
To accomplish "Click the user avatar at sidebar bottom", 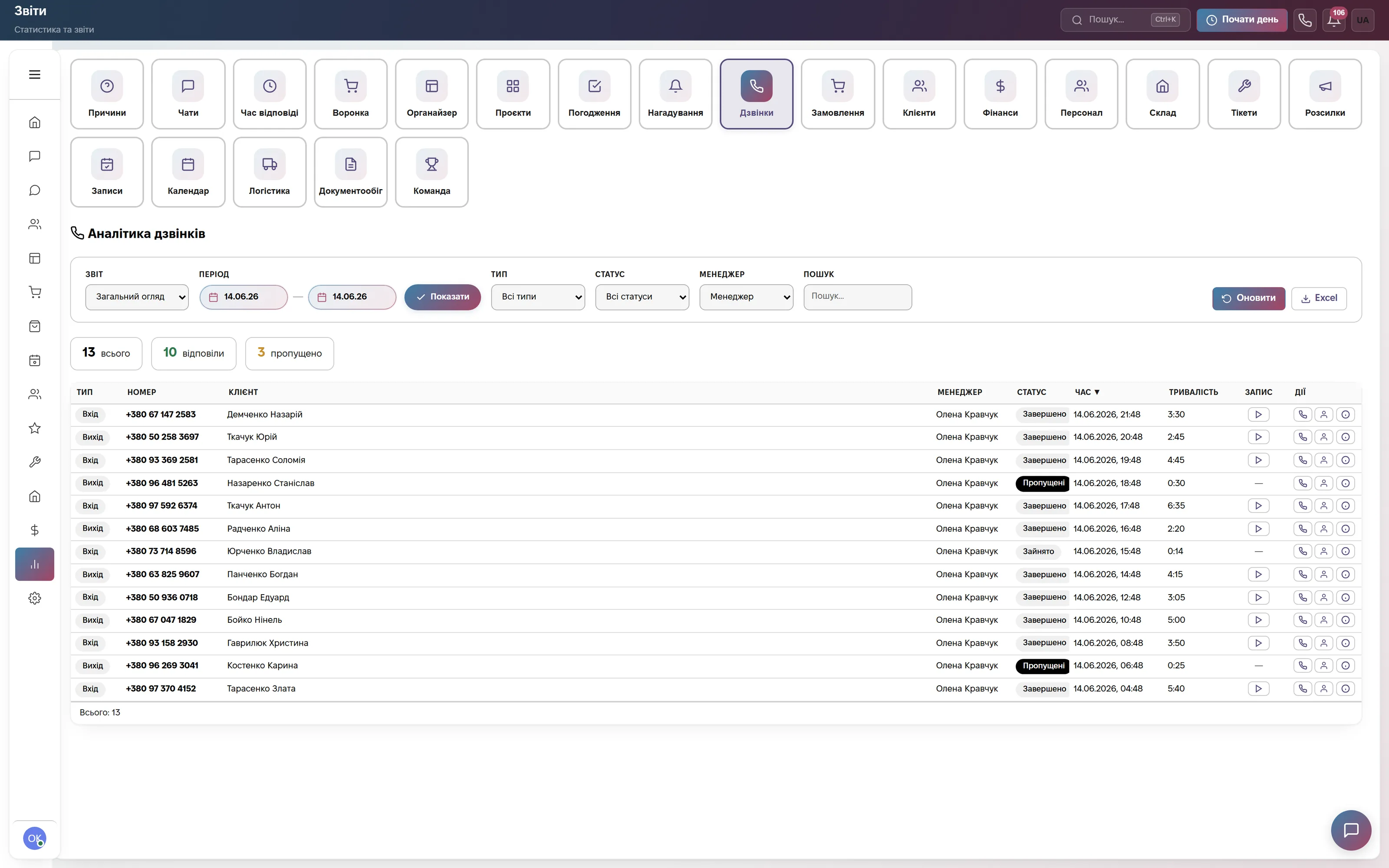I will point(34,839).
